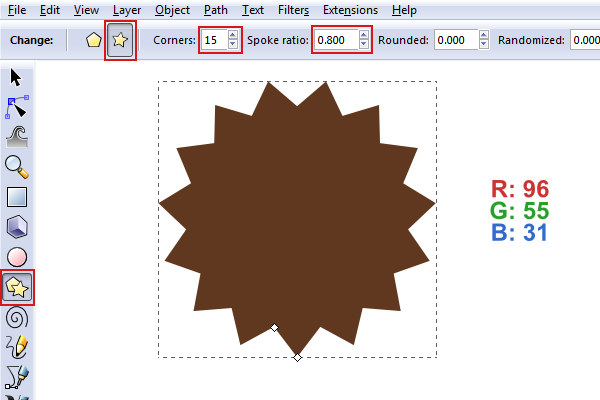Open the Filters menu
Viewport: 600px width, 400px height.
(x=293, y=10)
